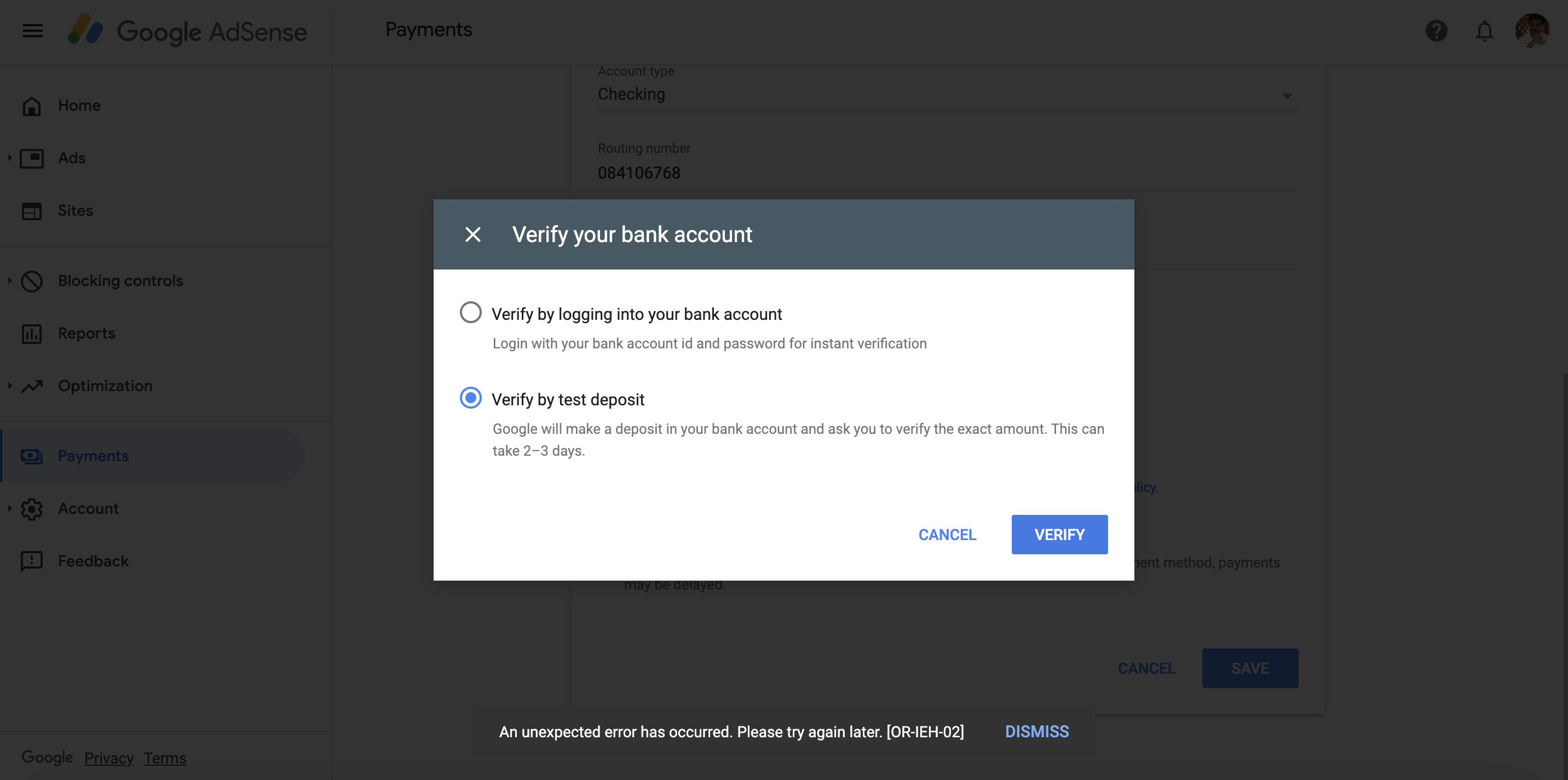The width and height of the screenshot is (1568, 780).
Task: Click the help question mark icon
Action: tap(1436, 31)
